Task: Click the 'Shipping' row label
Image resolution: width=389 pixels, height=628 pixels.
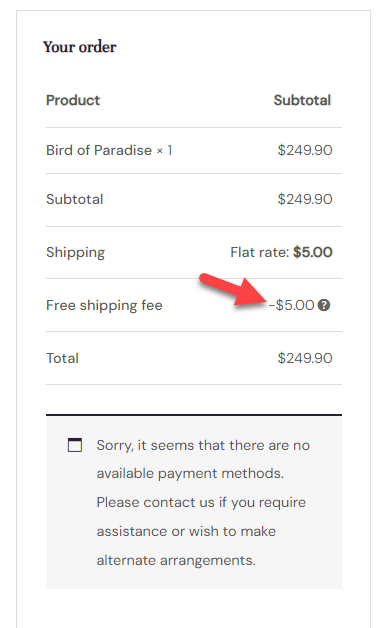Action: pyautogui.click(x=75, y=253)
